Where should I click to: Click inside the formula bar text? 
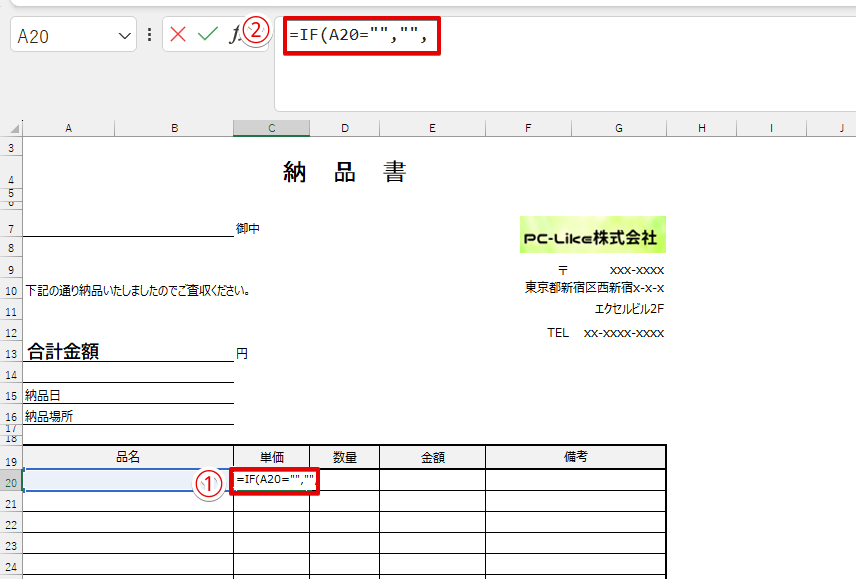click(359, 35)
